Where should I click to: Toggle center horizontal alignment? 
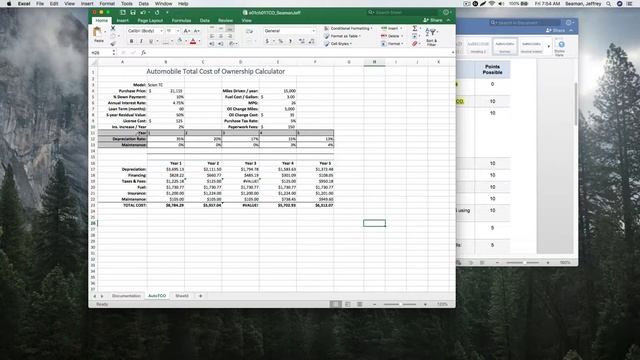[221, 36]
